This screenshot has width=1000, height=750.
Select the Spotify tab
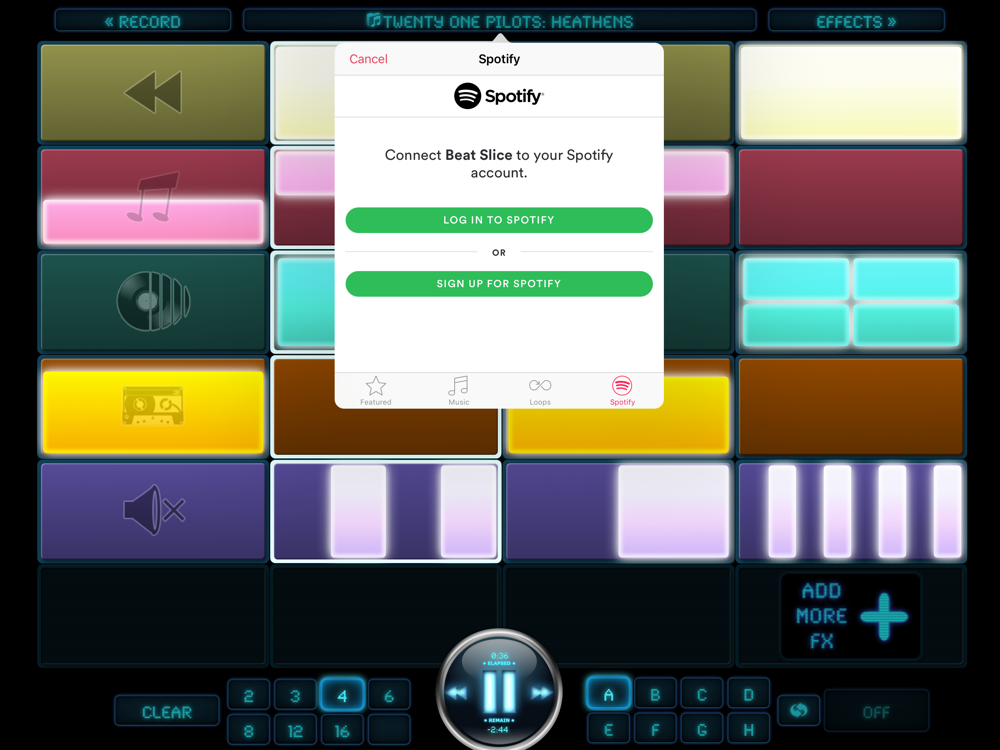point(622,390)
